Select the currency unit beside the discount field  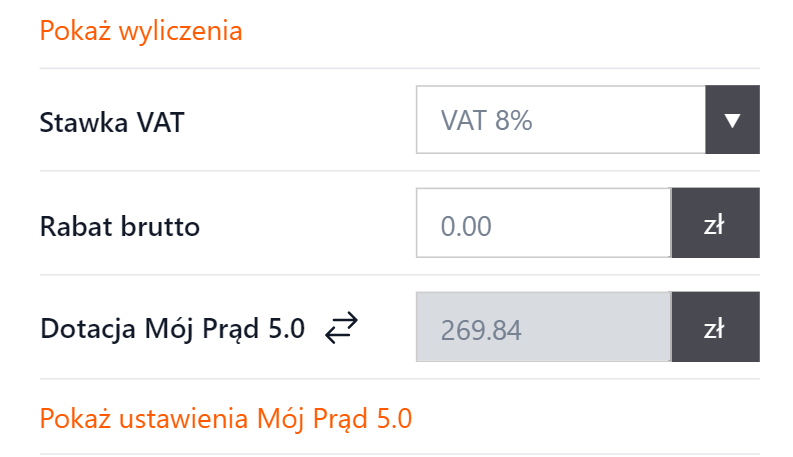click(x=714, y=225)
